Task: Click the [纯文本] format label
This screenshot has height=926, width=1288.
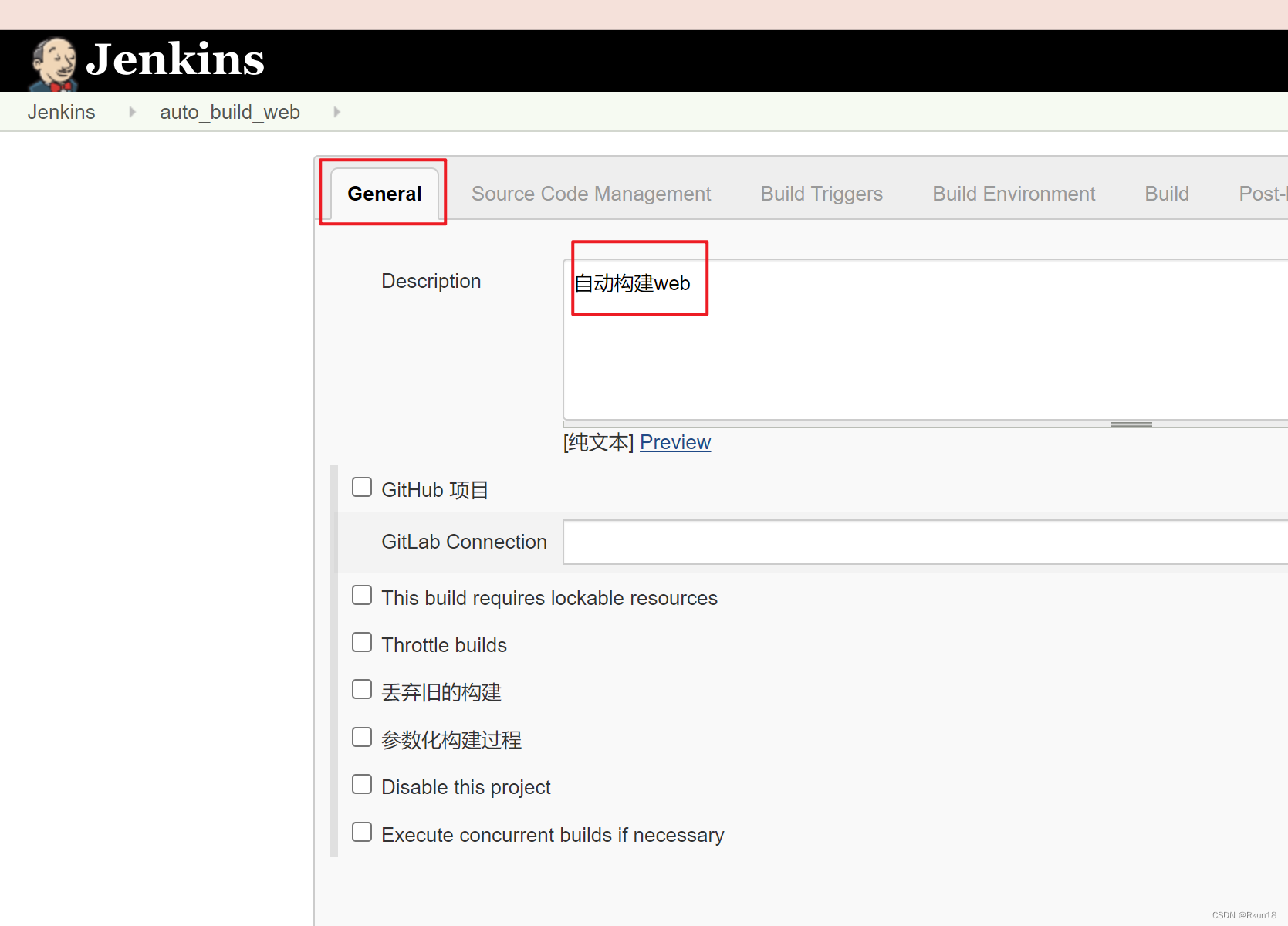Action: [599, 442]
